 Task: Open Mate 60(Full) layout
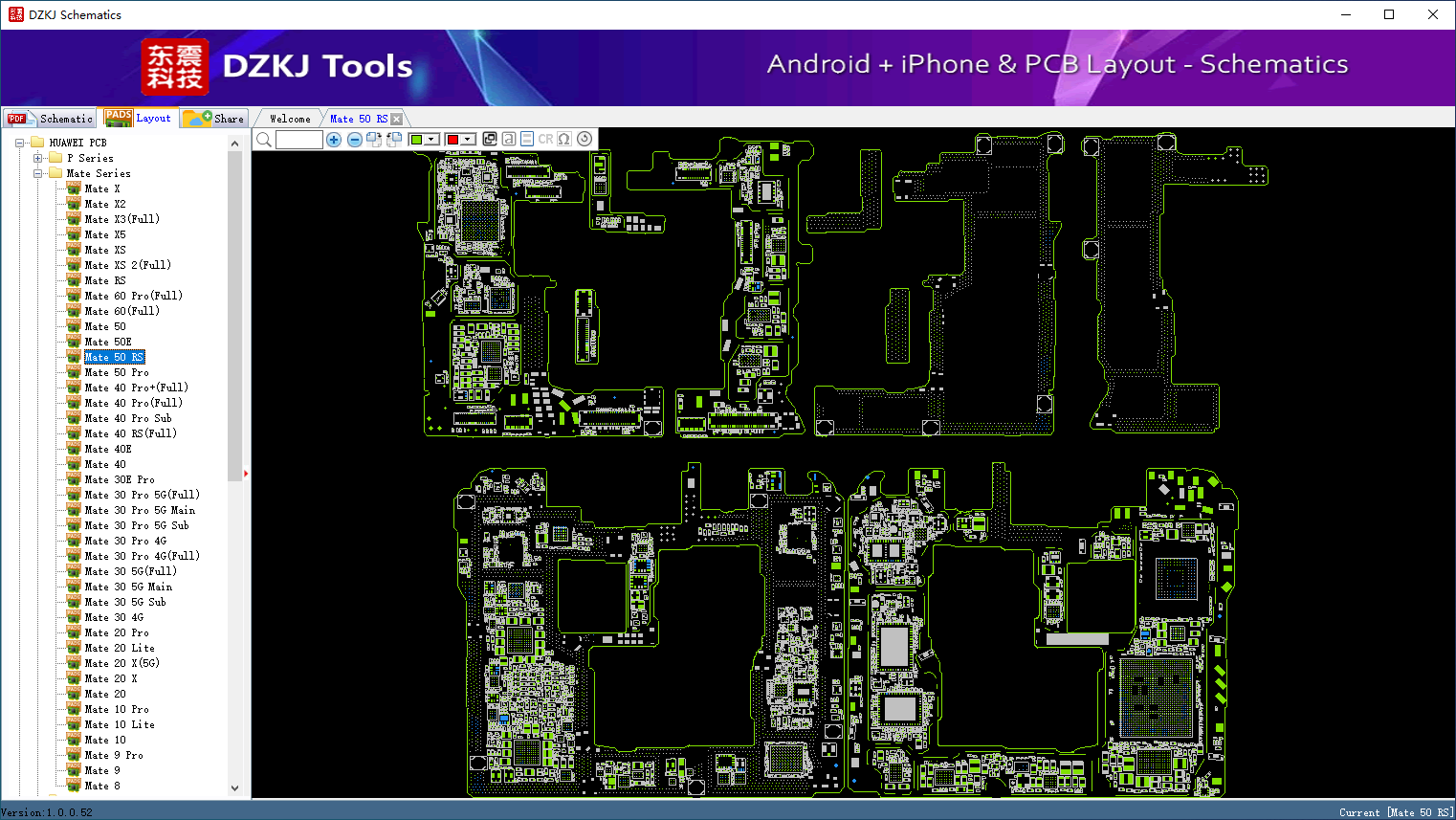click(x=121, y=311)
